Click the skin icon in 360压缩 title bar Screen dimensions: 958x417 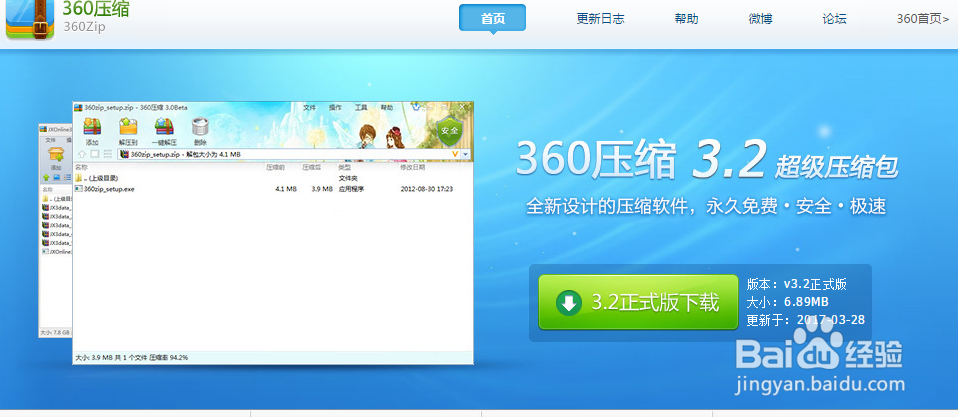(x=416, y=107)
